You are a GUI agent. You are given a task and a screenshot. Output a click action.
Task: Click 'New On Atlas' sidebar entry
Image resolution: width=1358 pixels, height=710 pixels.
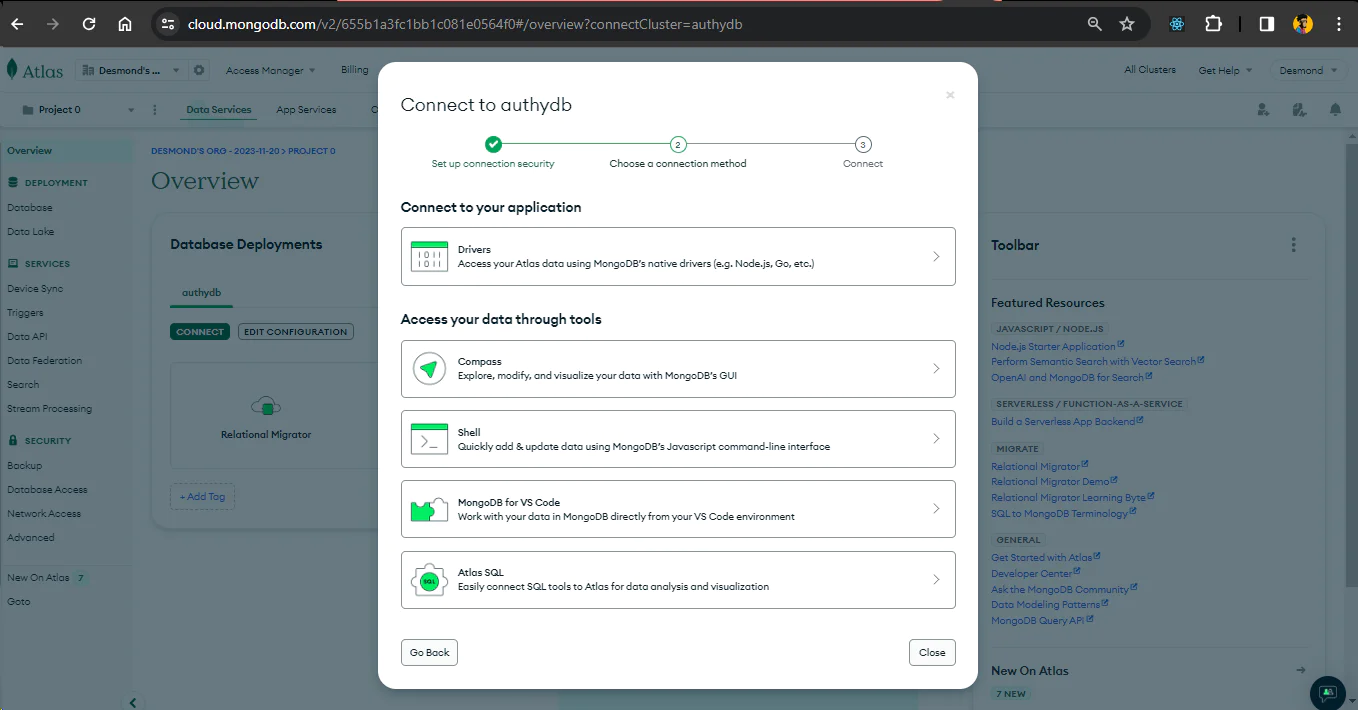point(38,578)
